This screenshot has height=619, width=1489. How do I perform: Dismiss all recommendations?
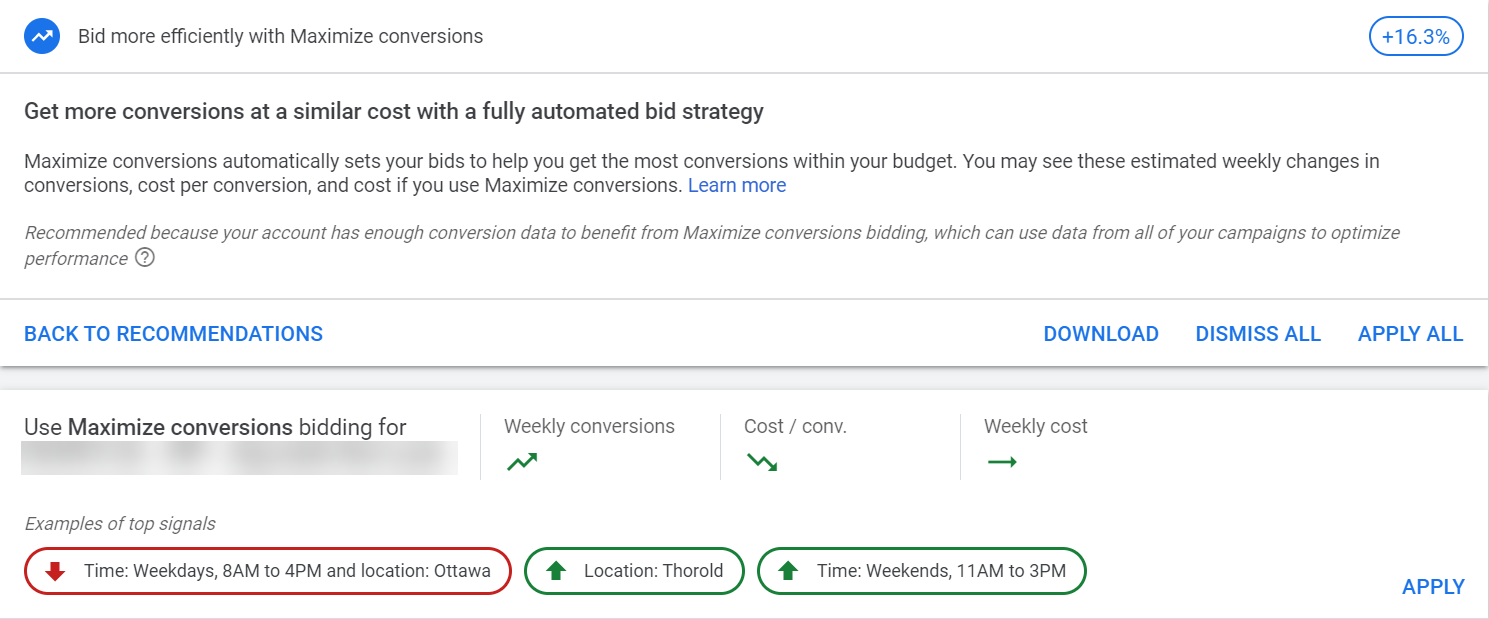pos(1258,334)
